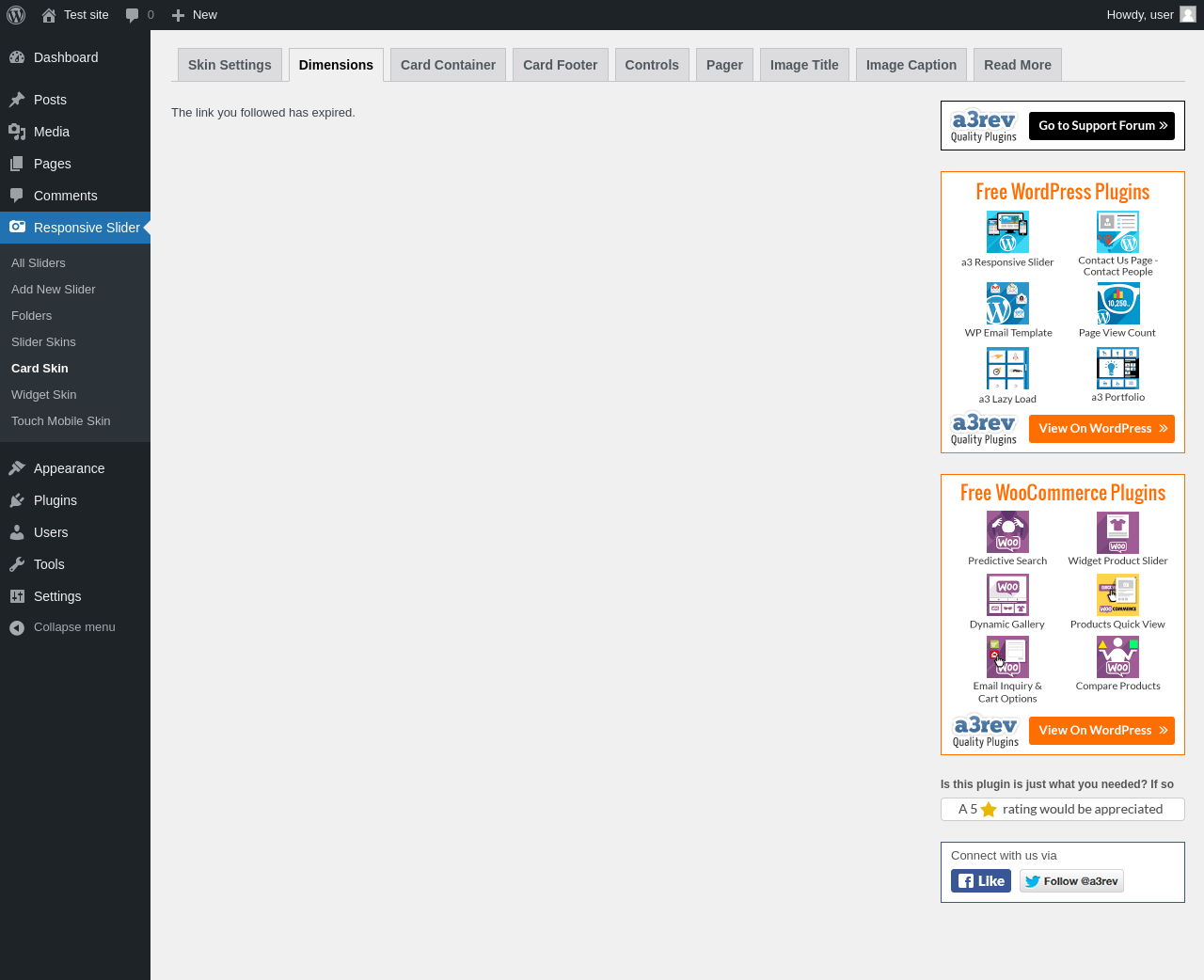The width and height of the screenshot is (1204, 980).
Task: Click the gold star rating icon
Action: [x=989, y=809]
